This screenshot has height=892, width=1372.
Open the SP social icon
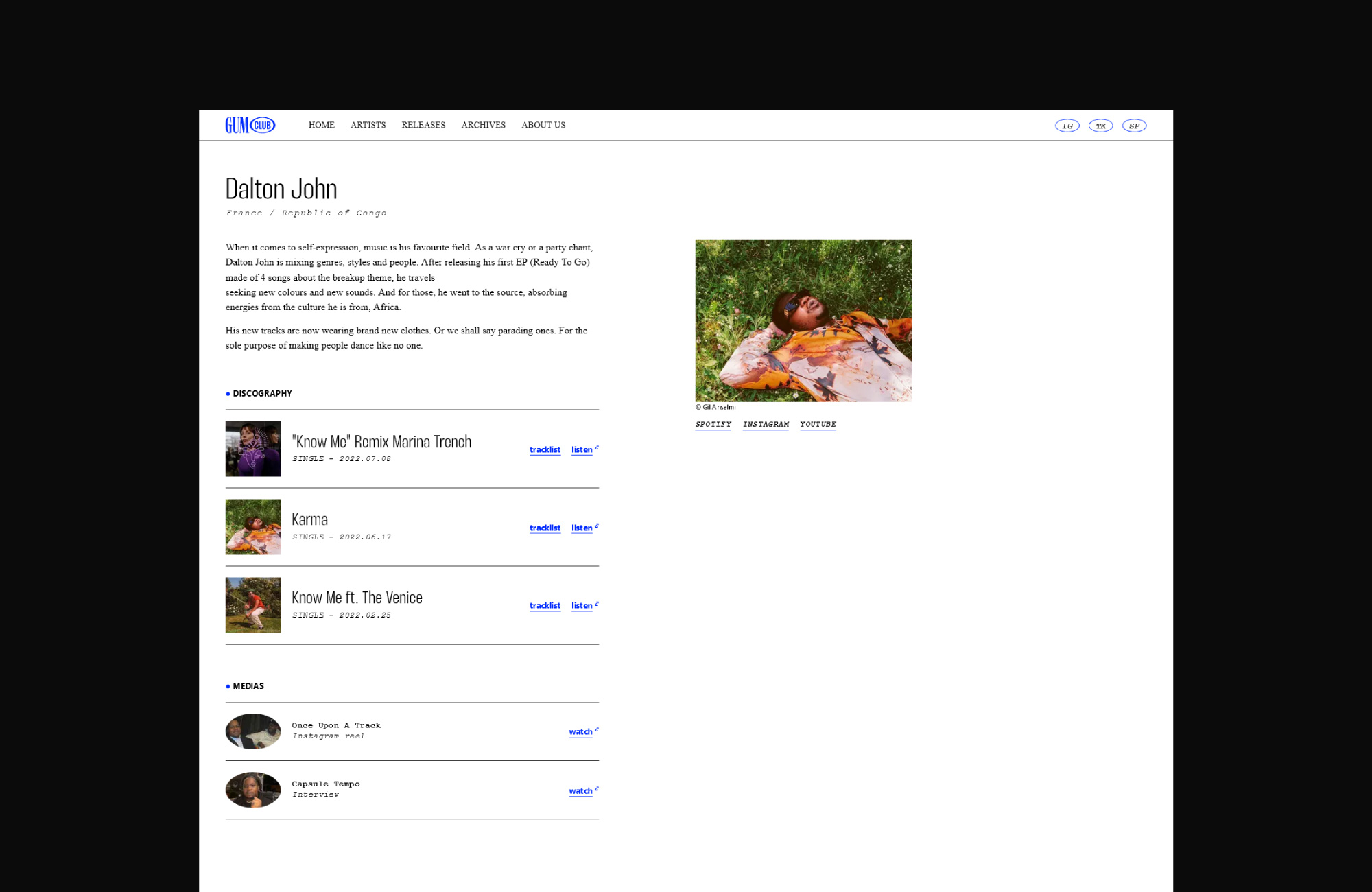tap(1134, 126)
